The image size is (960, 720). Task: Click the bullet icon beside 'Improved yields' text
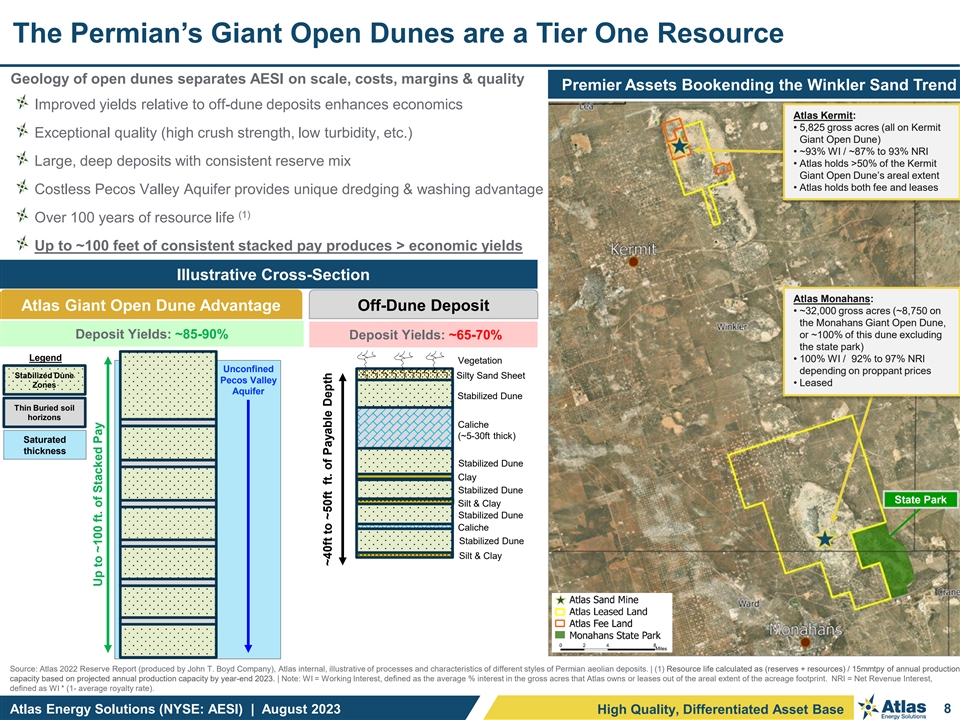pyautogui.click(x=21, y=106)
